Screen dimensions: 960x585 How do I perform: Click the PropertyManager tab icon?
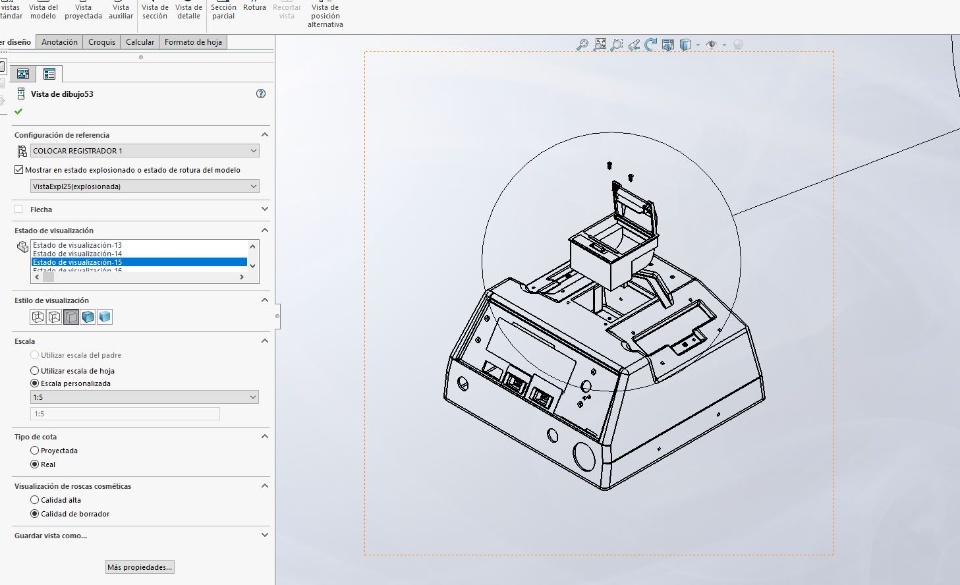pos(49,74)
